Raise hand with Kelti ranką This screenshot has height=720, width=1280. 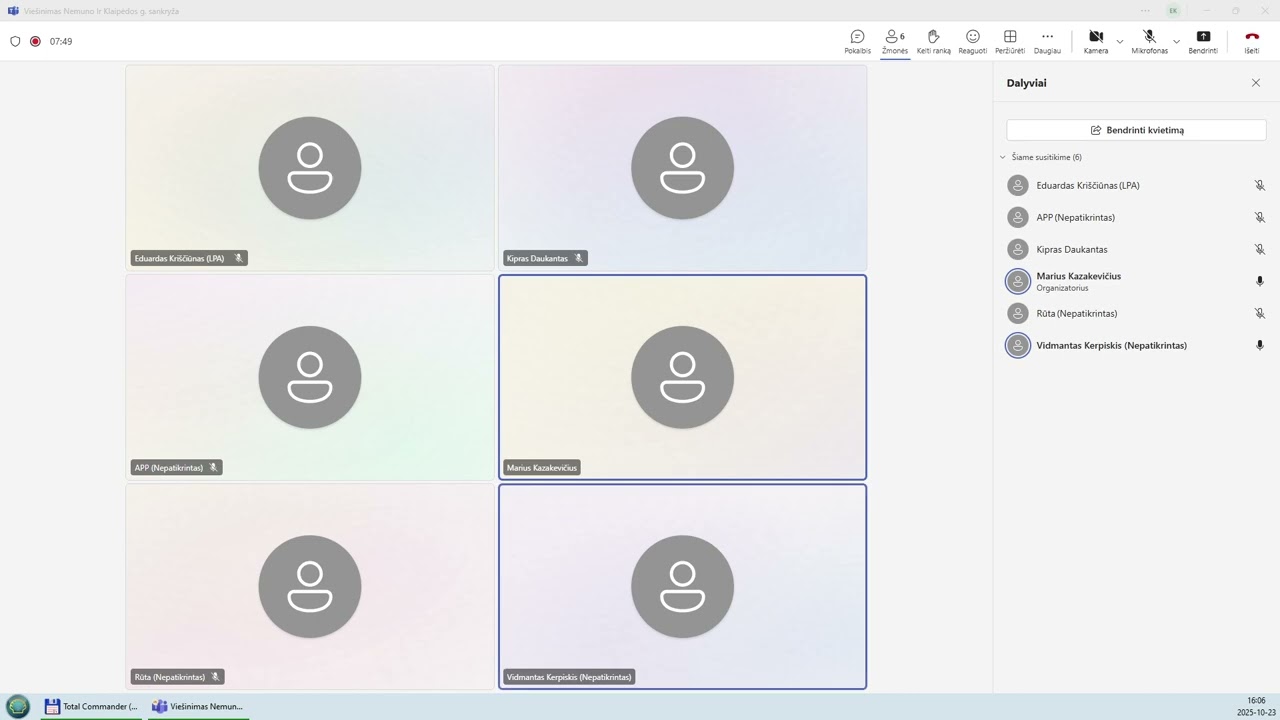pyautogui.click(x=934, y=41)
